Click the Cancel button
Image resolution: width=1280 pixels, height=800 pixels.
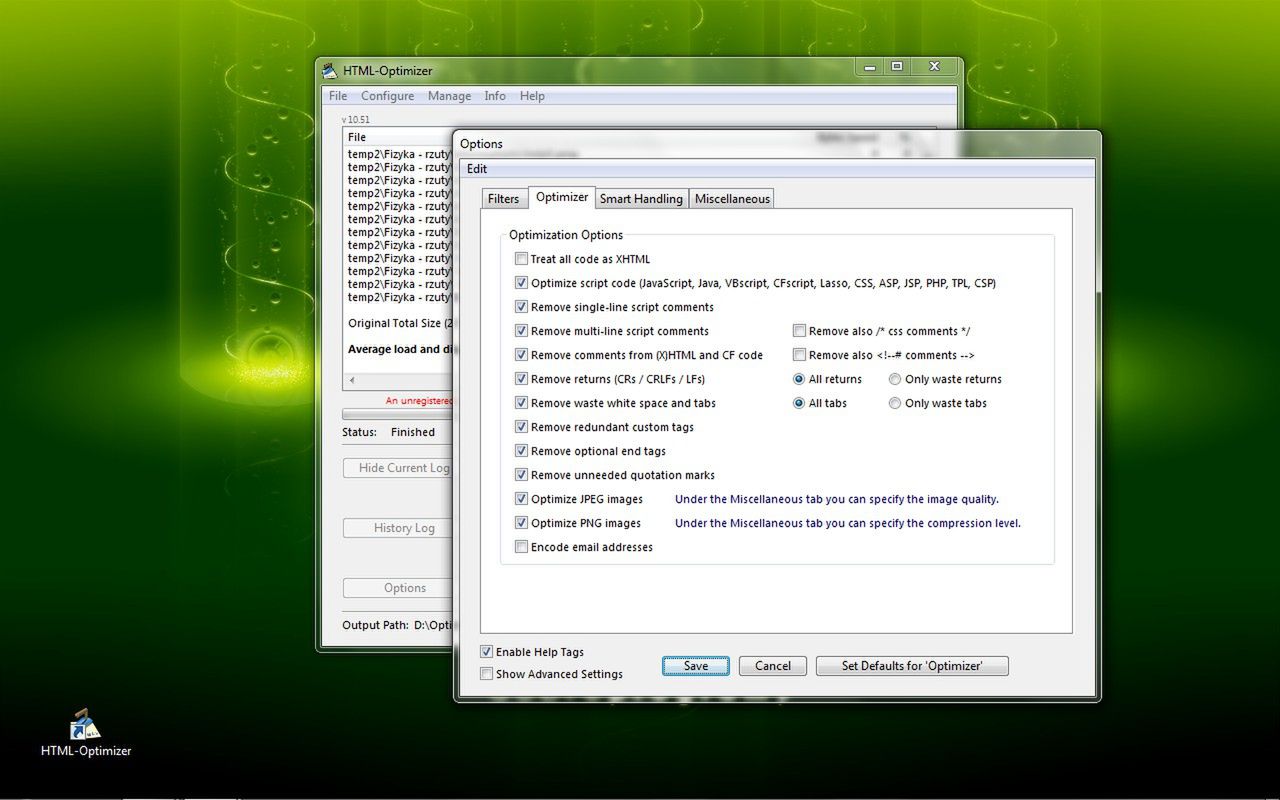(x=773, y=666)
